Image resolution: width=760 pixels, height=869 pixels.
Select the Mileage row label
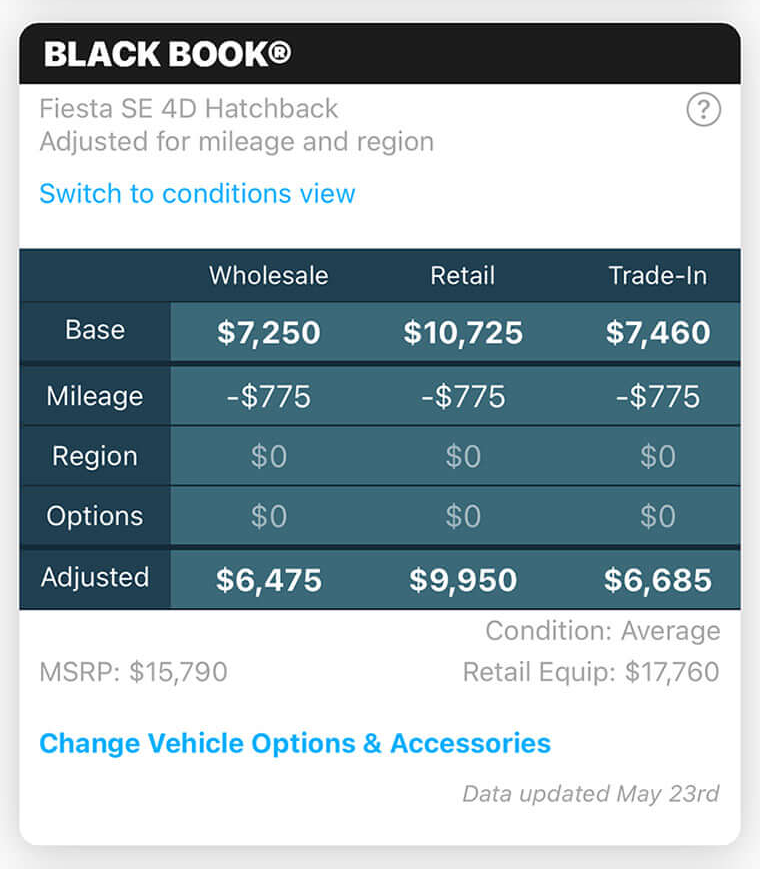pyautogui.click(x=95, y=396)
